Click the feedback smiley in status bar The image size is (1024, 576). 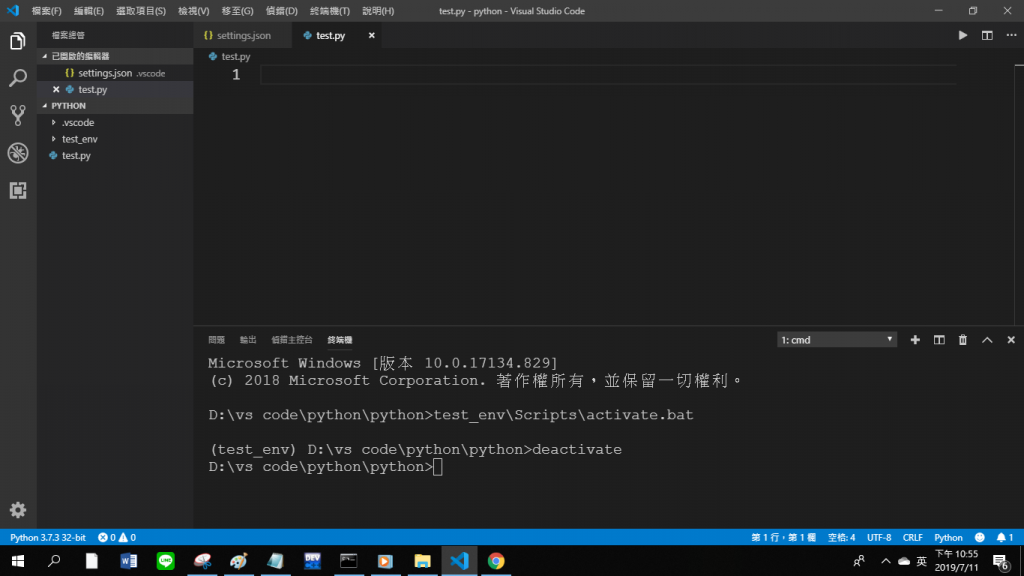click(980, 537)
